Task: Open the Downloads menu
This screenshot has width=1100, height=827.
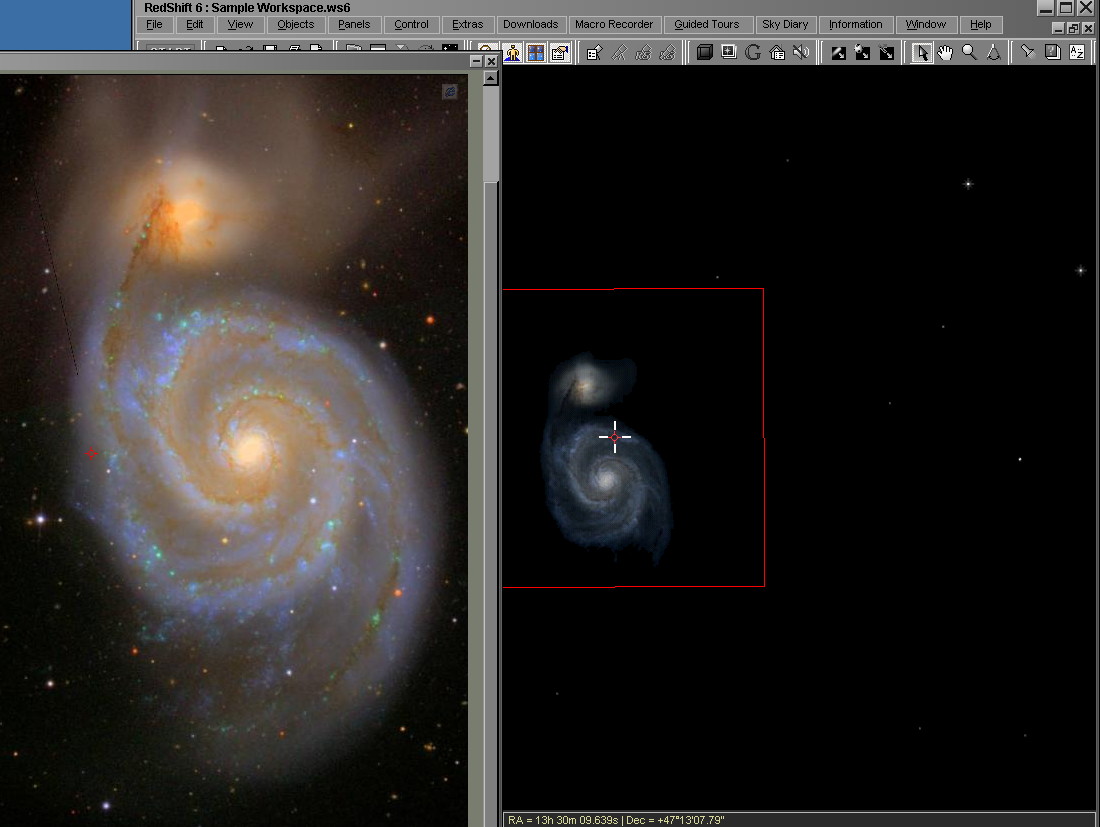Action: pyautogui.click(x=530, y=24)
